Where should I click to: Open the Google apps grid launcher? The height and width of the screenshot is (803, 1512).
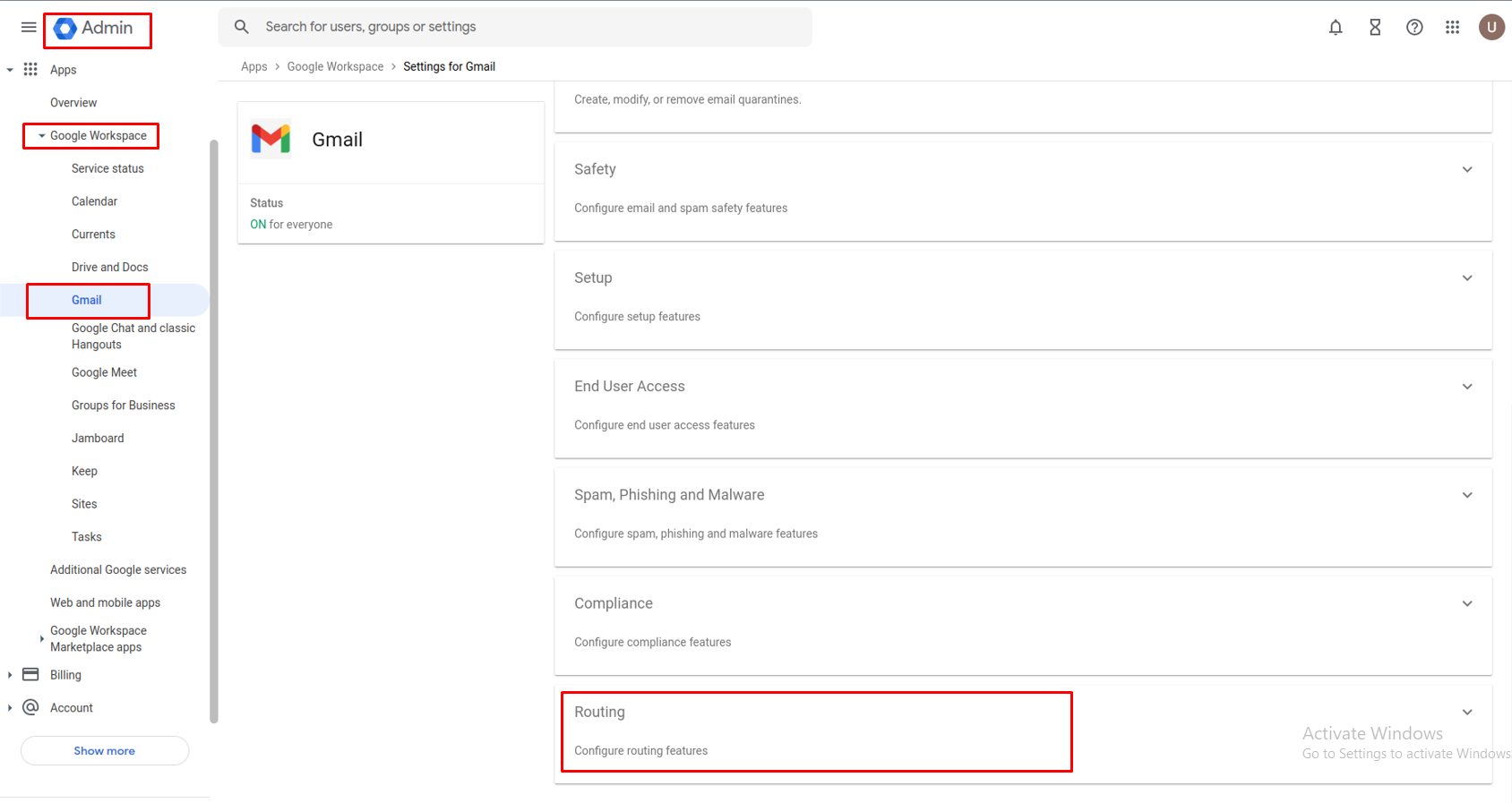click(1452, 27)
